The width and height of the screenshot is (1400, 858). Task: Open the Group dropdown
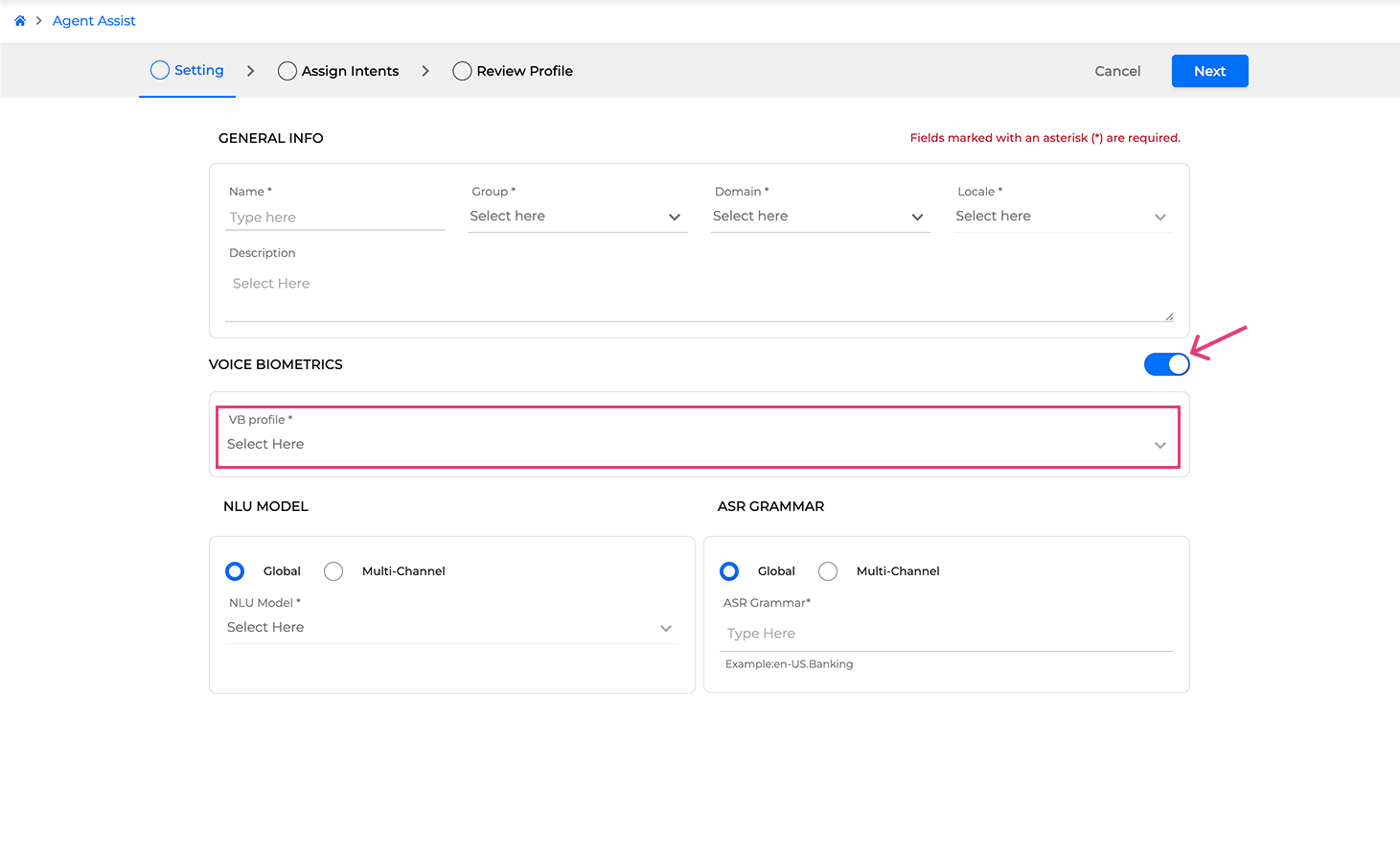click(577, 217)
